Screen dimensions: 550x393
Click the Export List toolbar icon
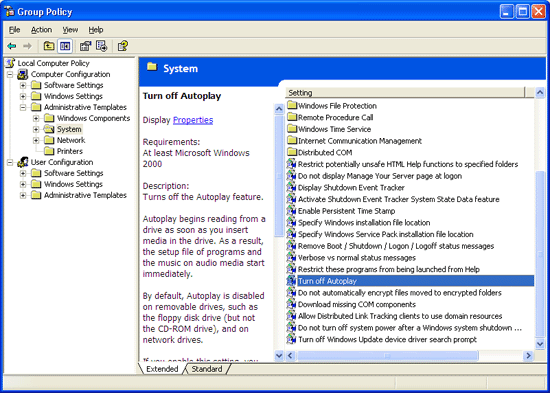click(x=102, y=46)
